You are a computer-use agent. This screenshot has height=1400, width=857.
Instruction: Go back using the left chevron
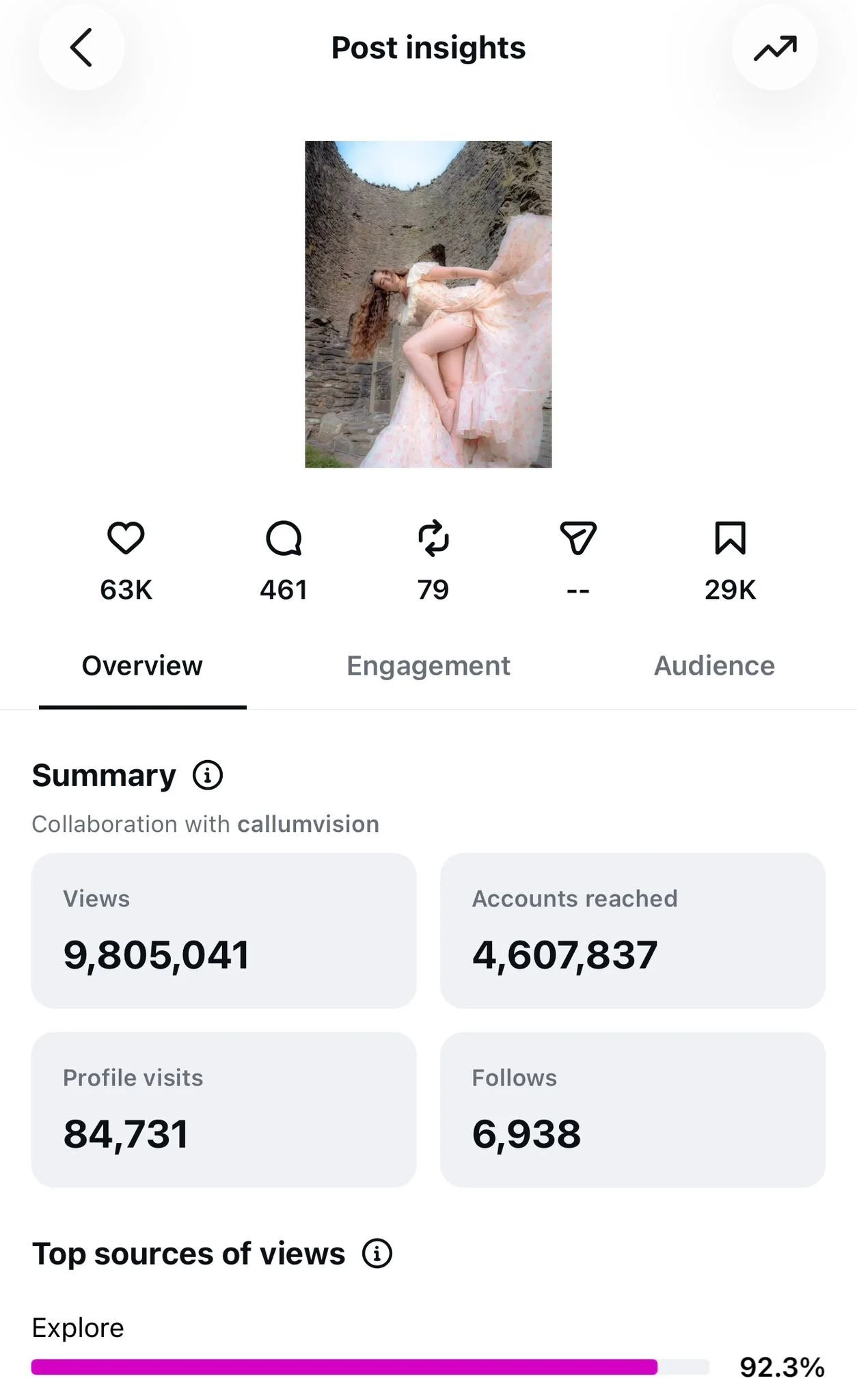[81, 48]
